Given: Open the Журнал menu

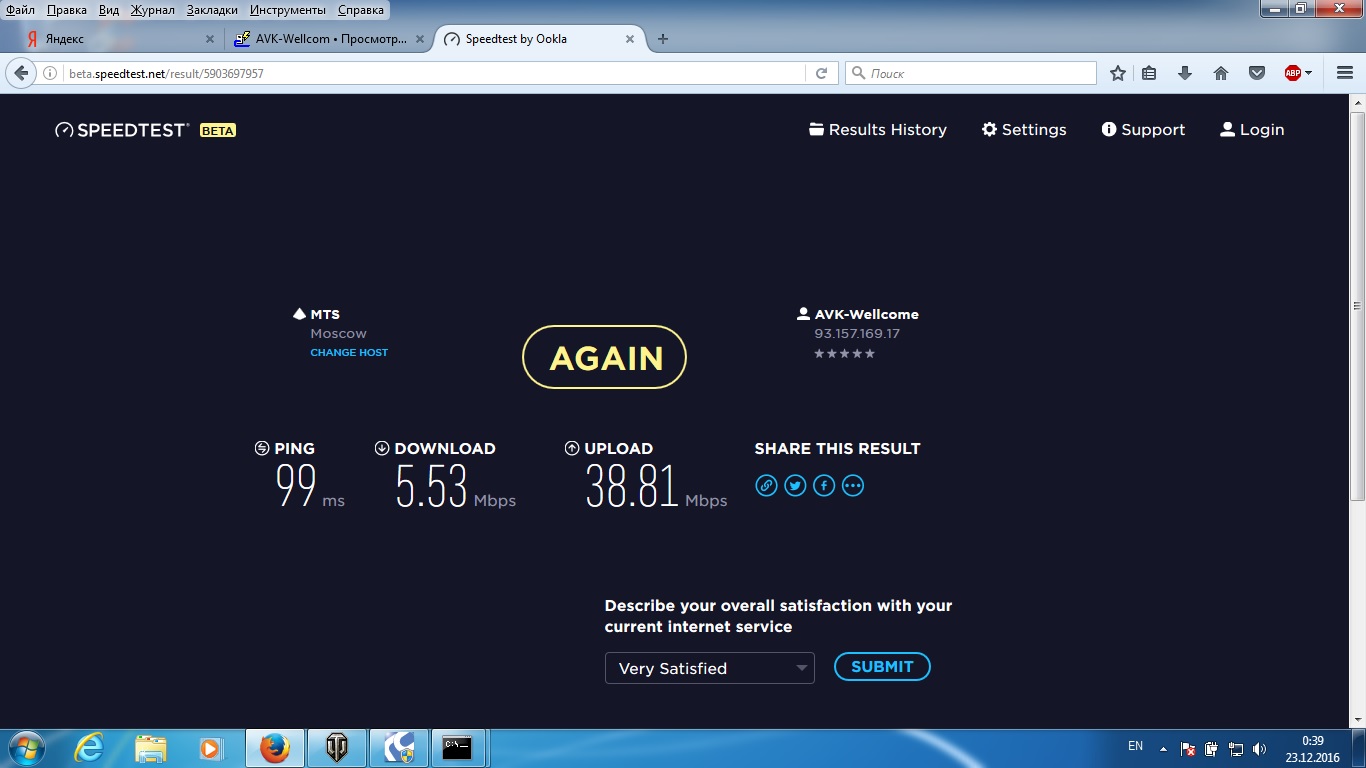Looking at the screenshot, I should [152, 10].
